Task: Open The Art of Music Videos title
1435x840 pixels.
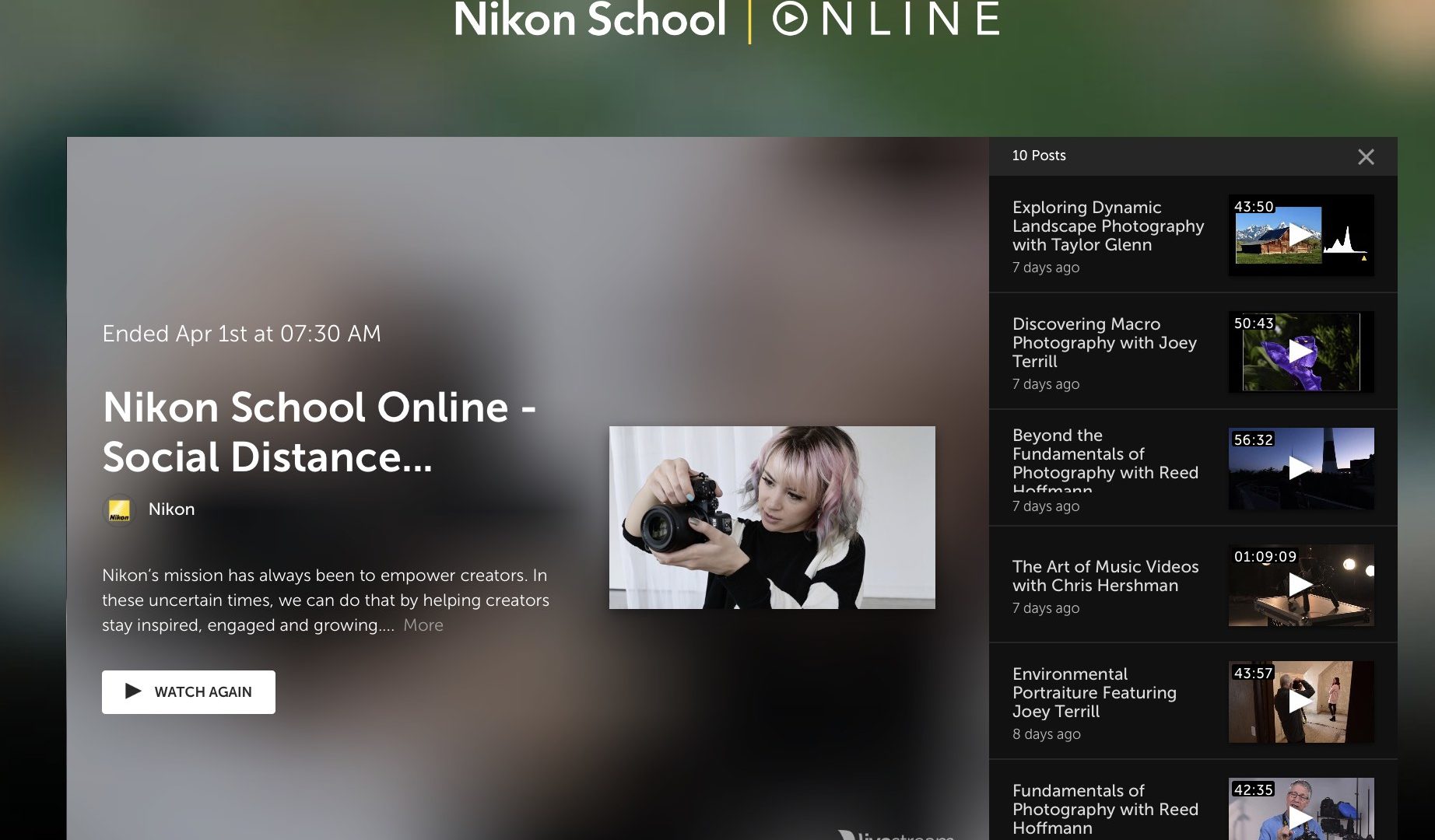Action: pos(1105,576)
